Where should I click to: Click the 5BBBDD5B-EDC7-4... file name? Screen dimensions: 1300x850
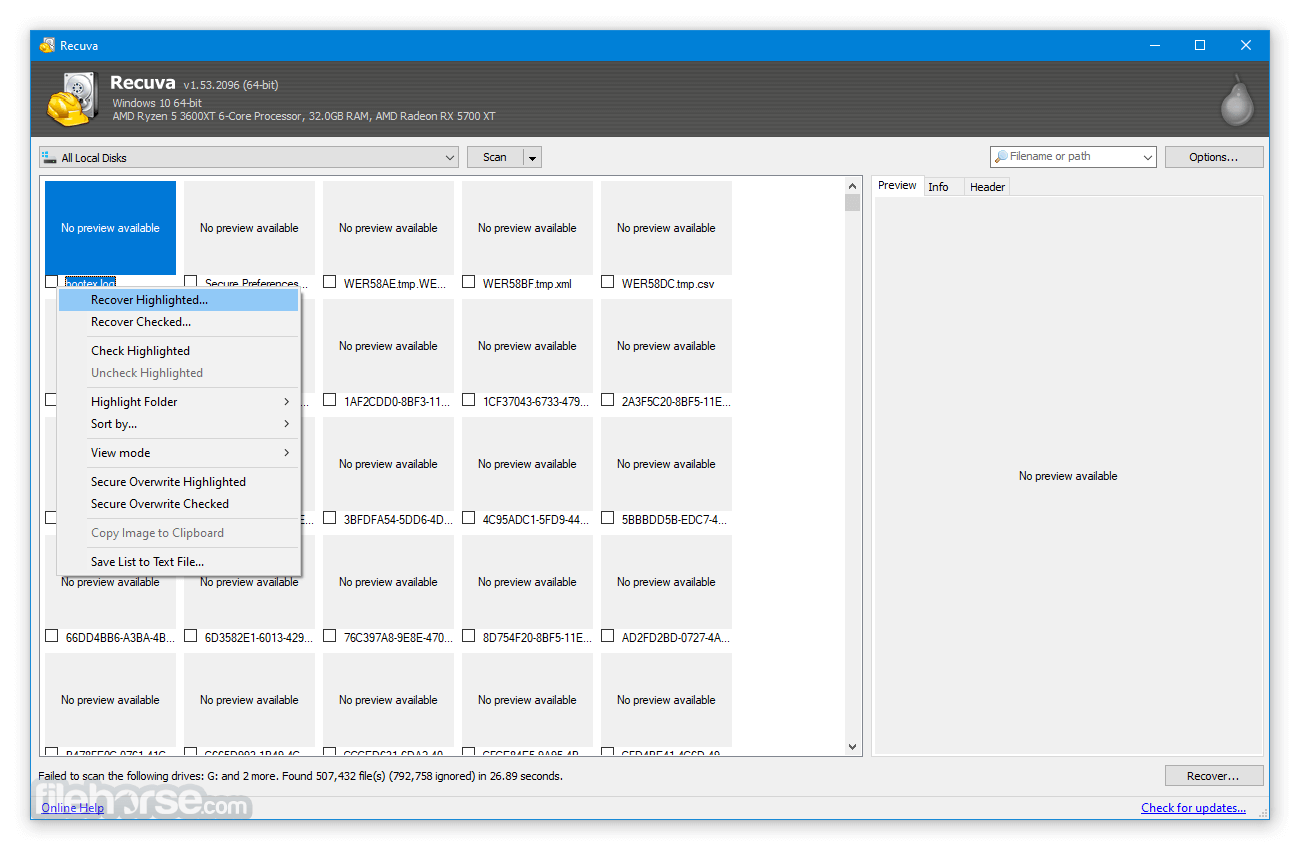(675, 519)
